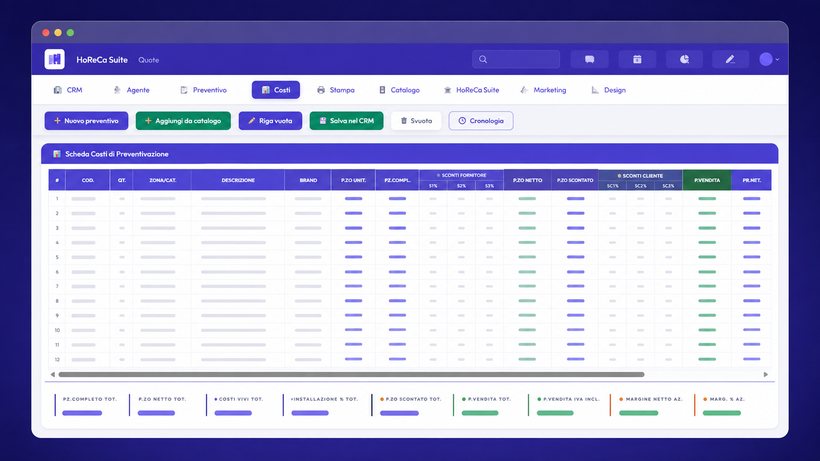Click the PZ.COMPLETO TOT. summary

tap(87, 405)
